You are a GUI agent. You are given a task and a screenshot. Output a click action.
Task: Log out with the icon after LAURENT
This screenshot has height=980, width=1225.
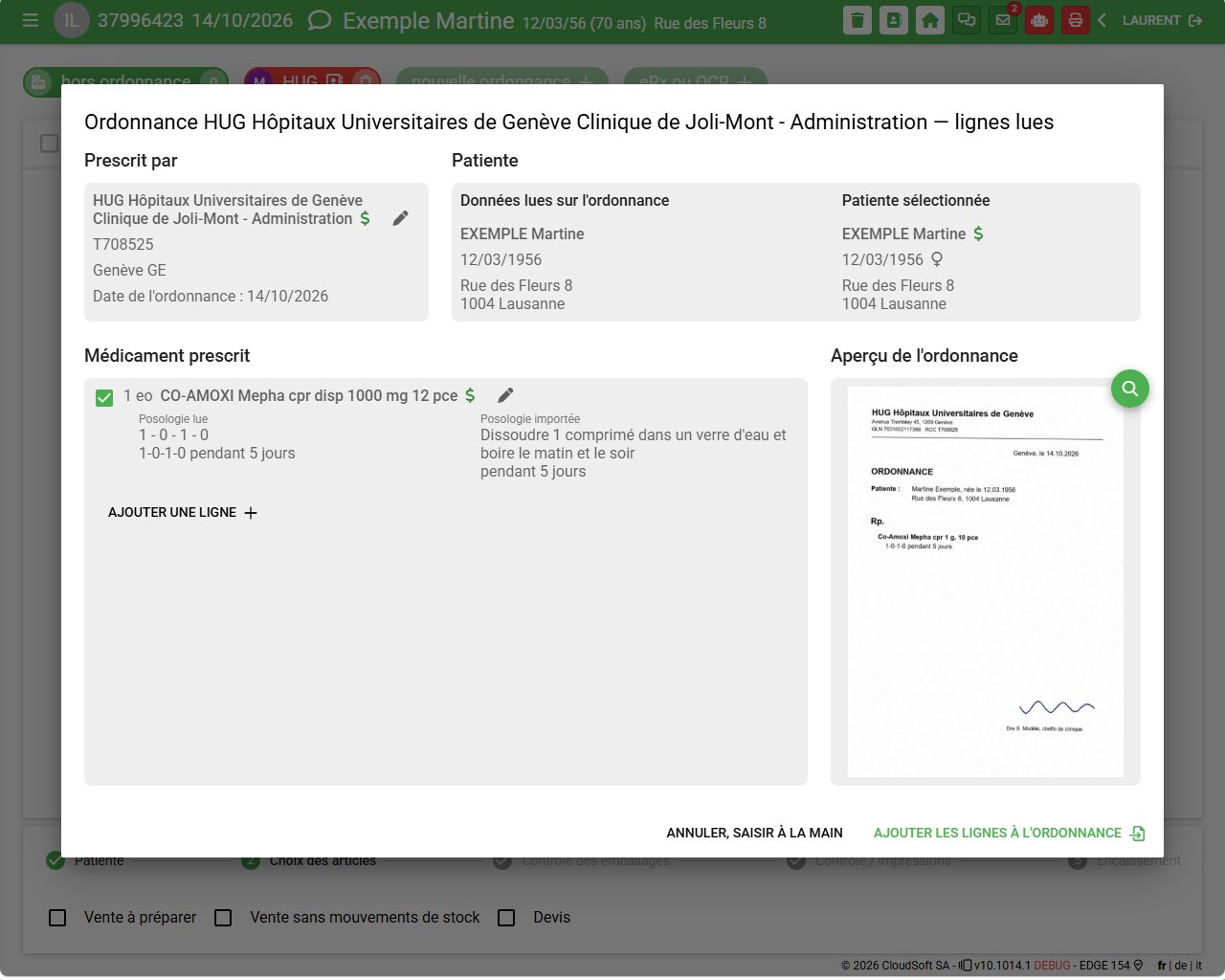pos(1195,20)
